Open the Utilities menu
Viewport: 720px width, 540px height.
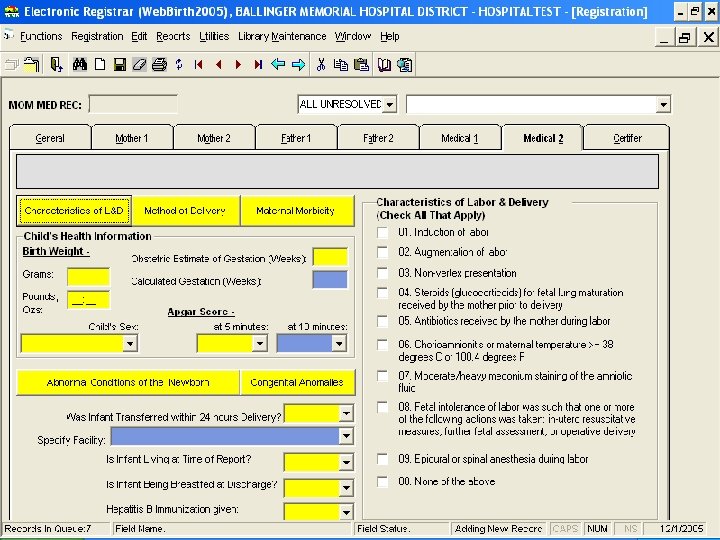[x=214, y=36]
